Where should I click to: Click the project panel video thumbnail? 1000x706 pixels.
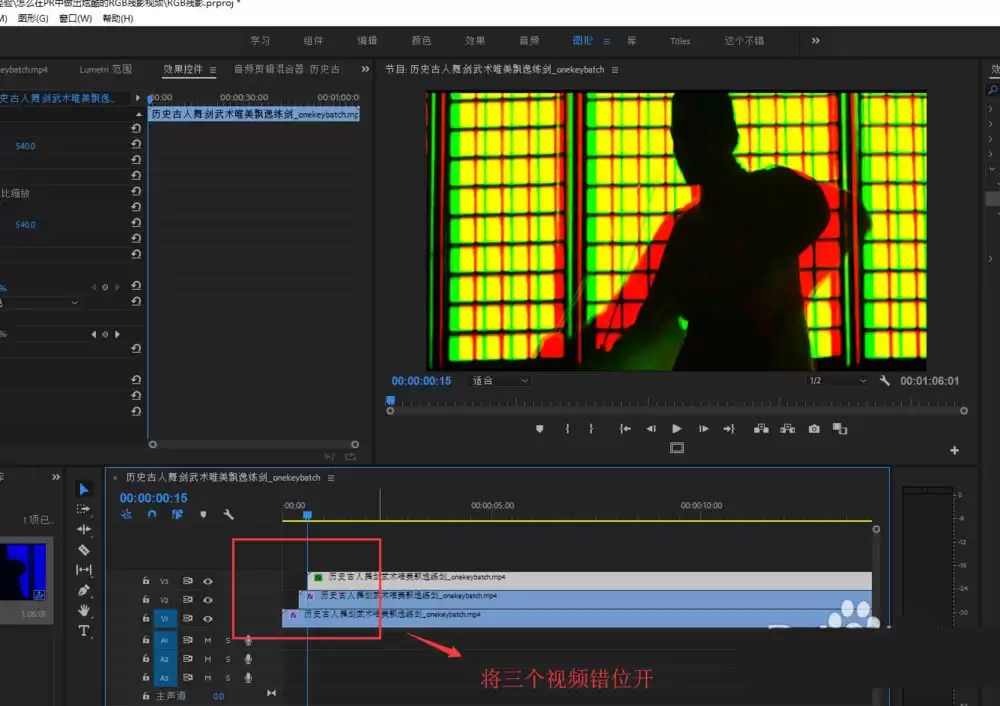coord(24,571)
